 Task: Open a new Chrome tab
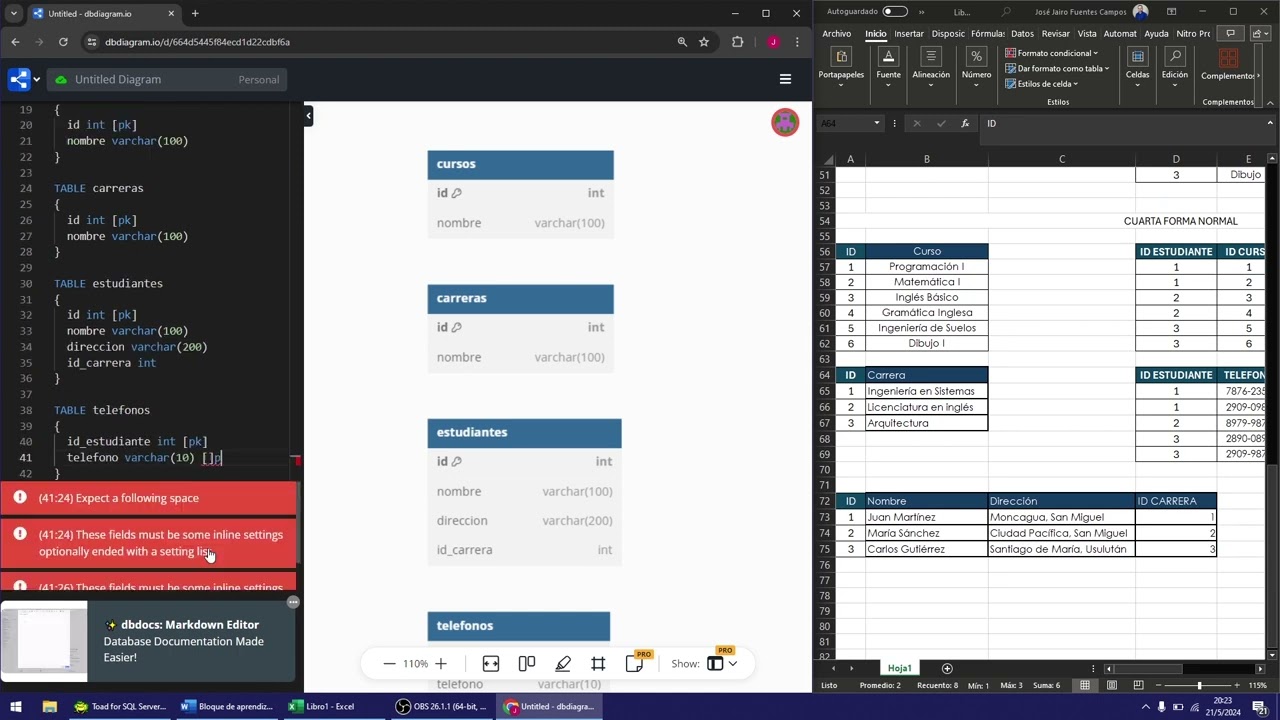(195, 13)
